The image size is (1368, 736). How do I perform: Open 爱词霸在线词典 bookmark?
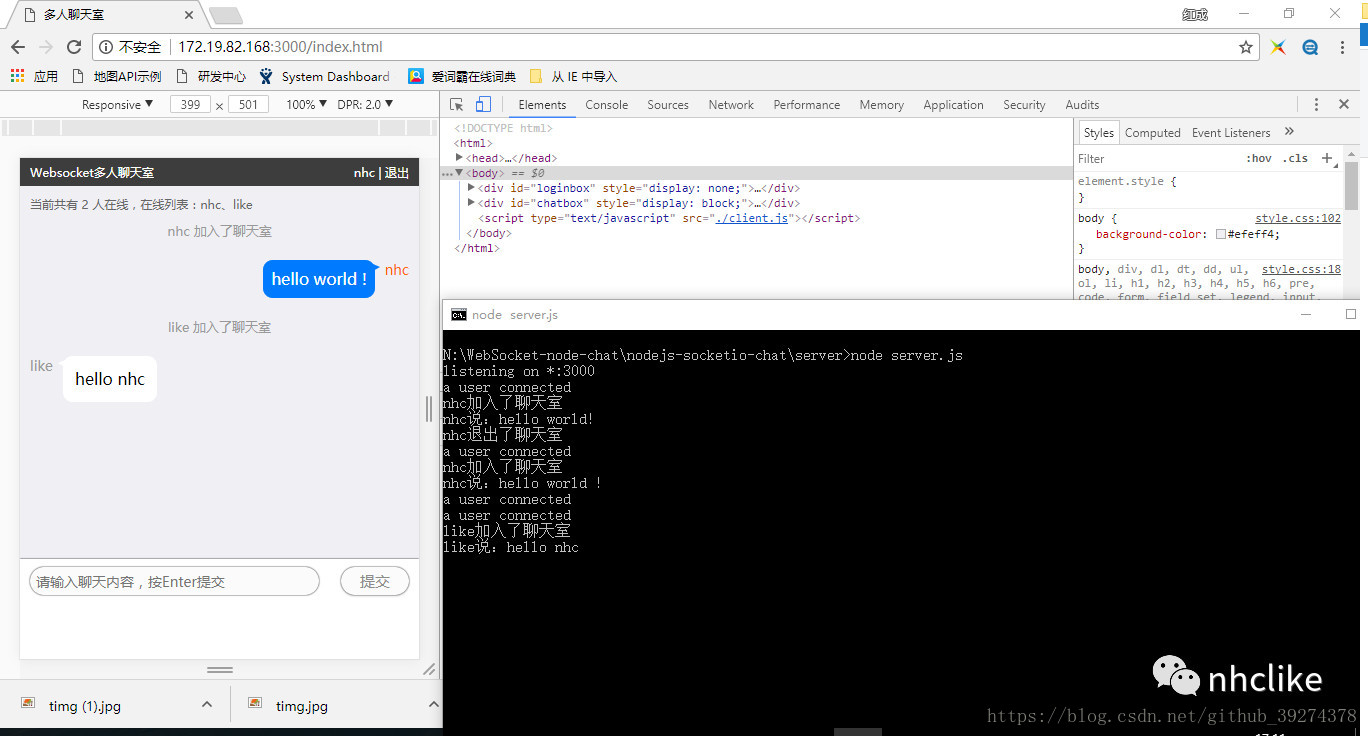pos(463,76)
